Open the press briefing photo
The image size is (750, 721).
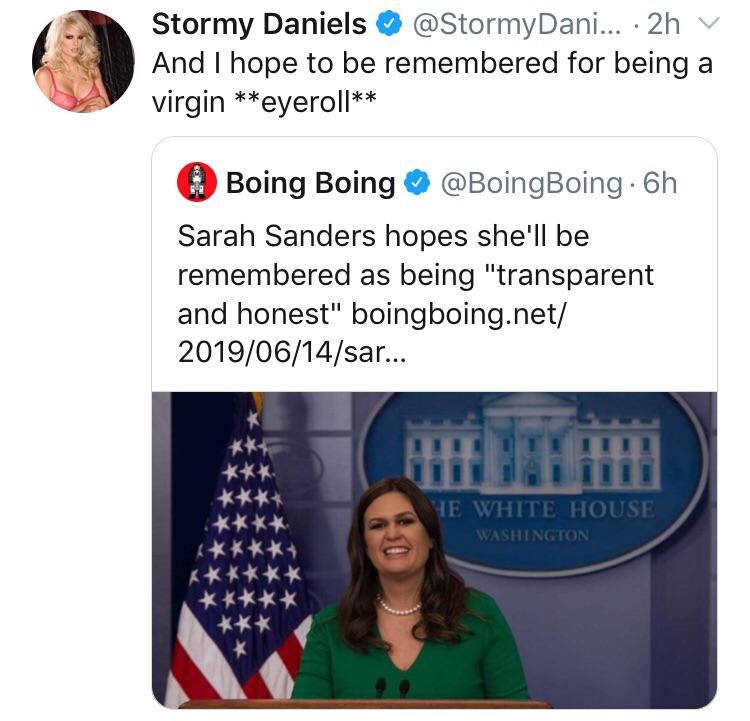[434, 548]
